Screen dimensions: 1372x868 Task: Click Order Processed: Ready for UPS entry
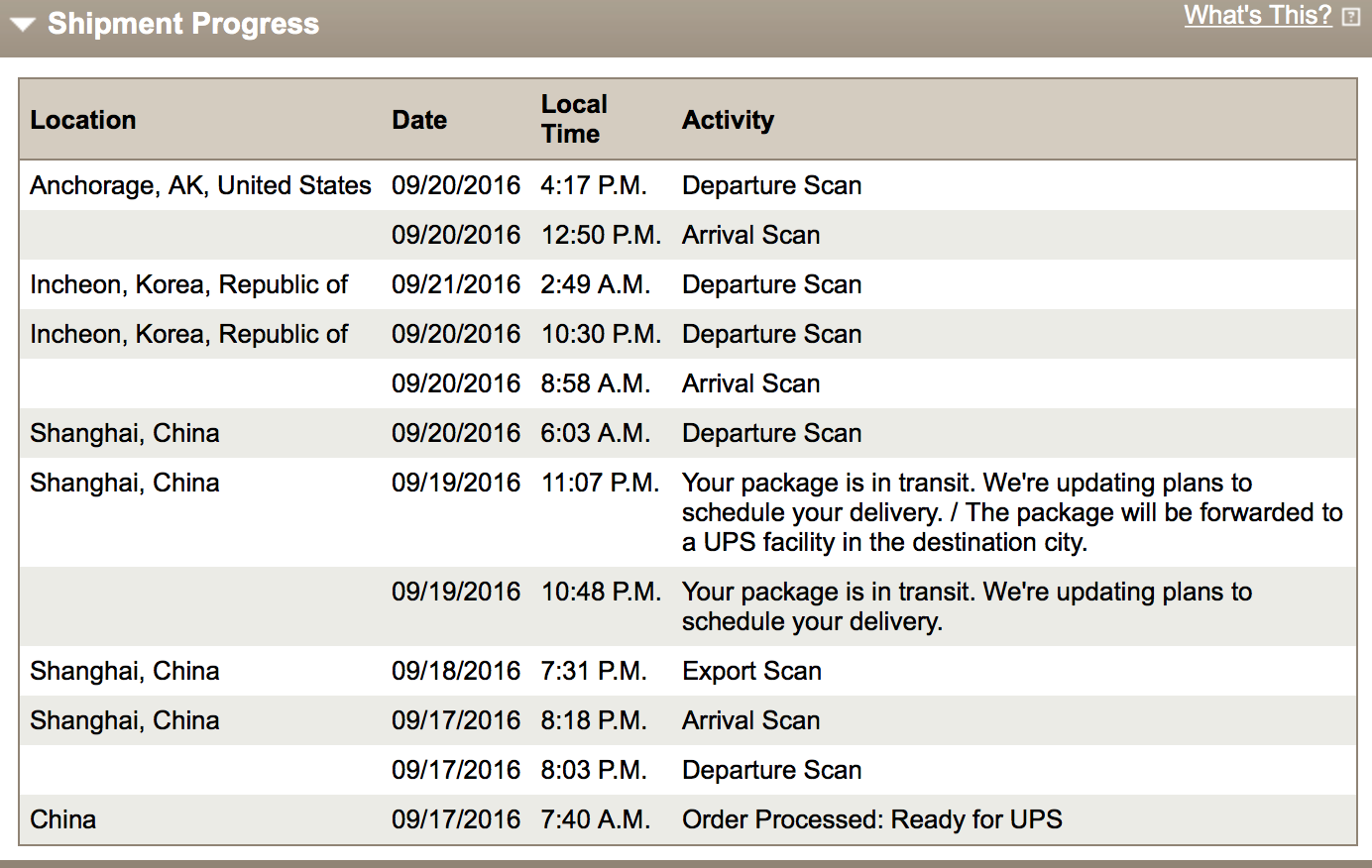point(871,819)
